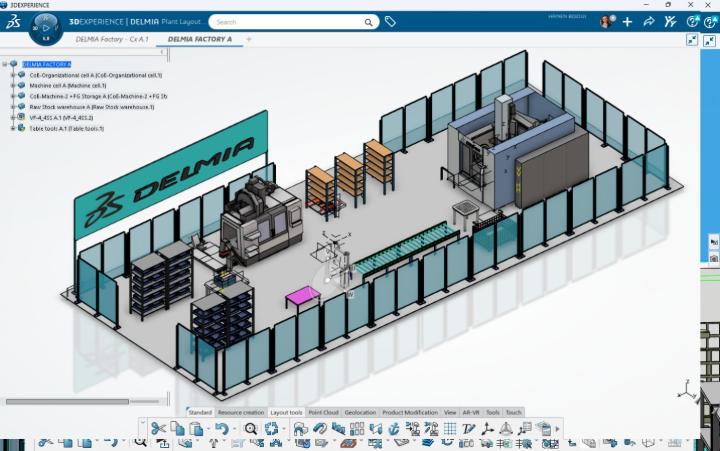The image size is (720, 451).
Task: Click the Undo arrow icon
Action: pos(220,429)
